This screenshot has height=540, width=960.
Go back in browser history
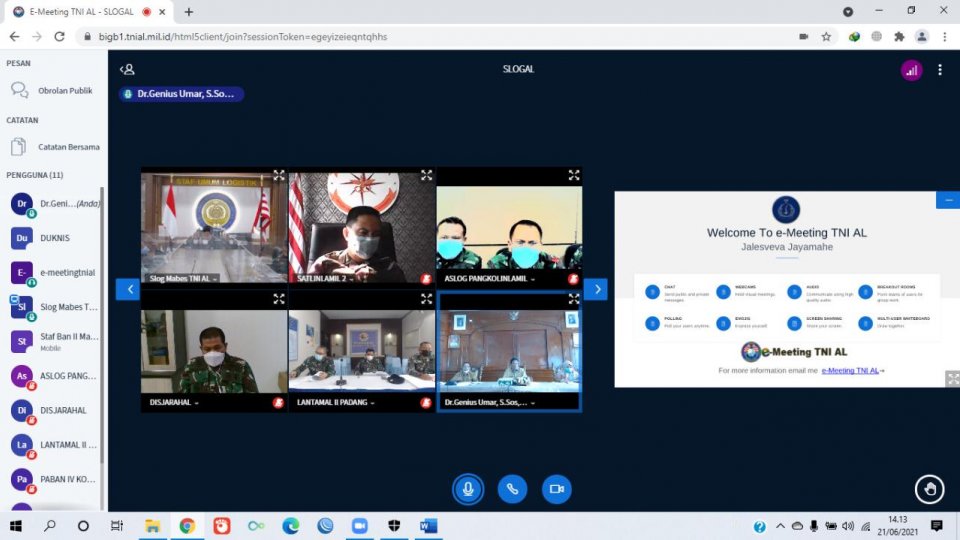point(15,37)
